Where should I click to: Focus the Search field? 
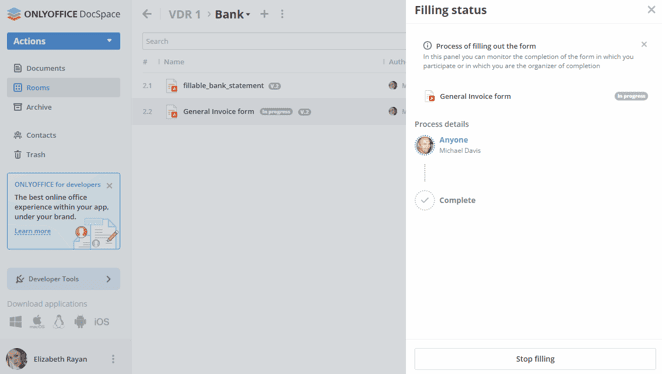[274, 41]
